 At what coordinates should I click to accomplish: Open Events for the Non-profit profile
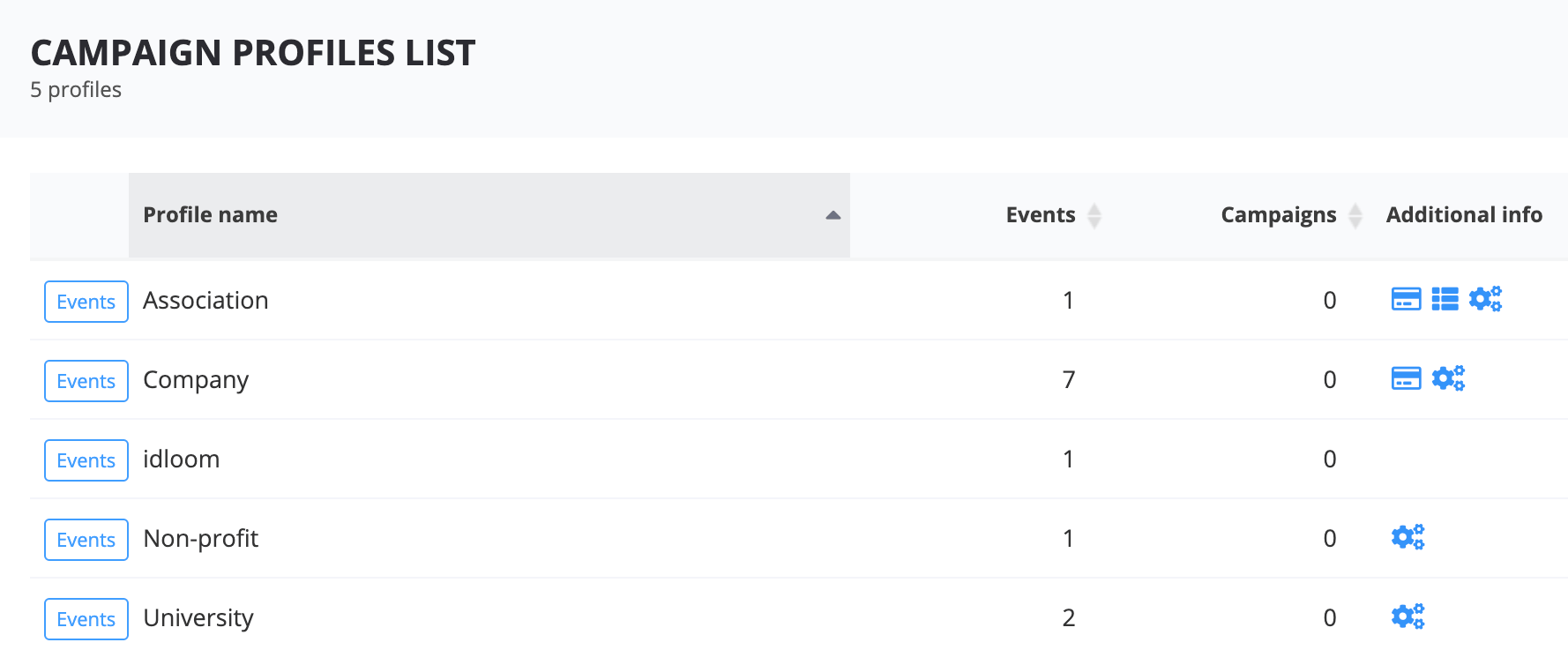[86, 540]
